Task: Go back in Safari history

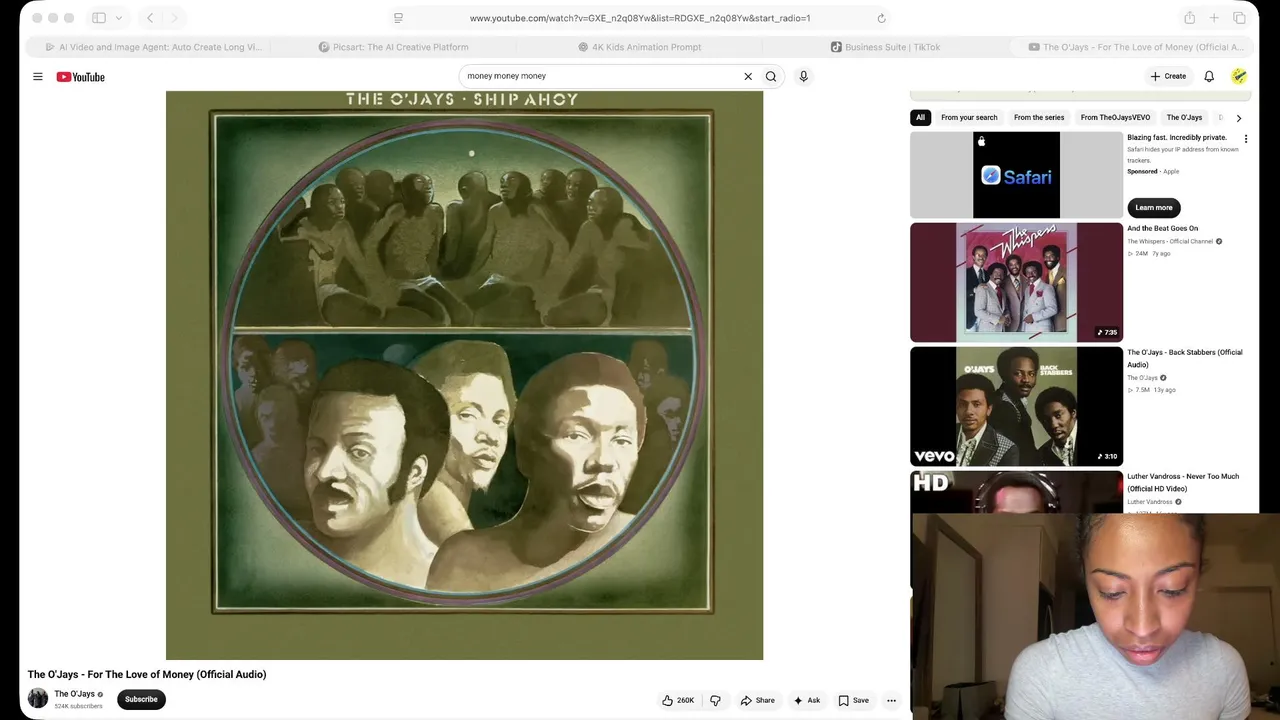Action: 150,18
